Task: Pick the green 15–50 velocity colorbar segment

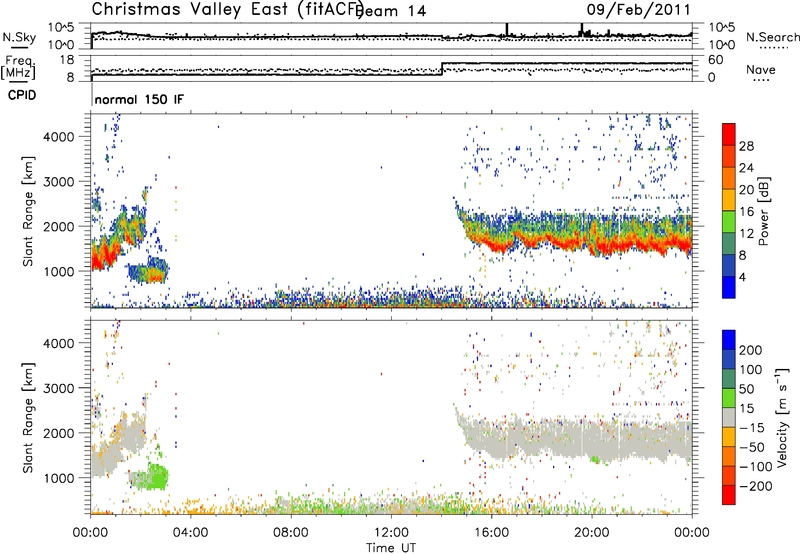Action: [729, 398]
